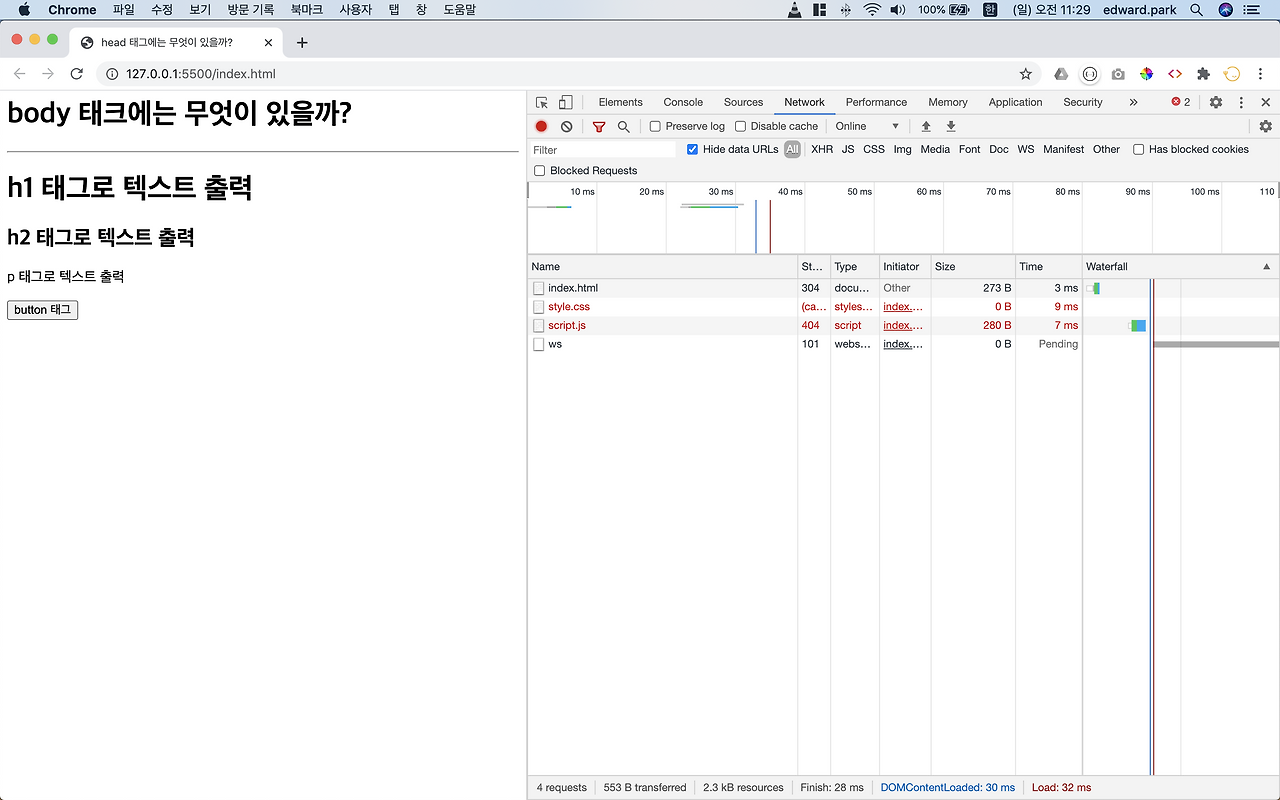Open search in the Network panel
The image size is (1280, 800).
(x=624, y=126)
